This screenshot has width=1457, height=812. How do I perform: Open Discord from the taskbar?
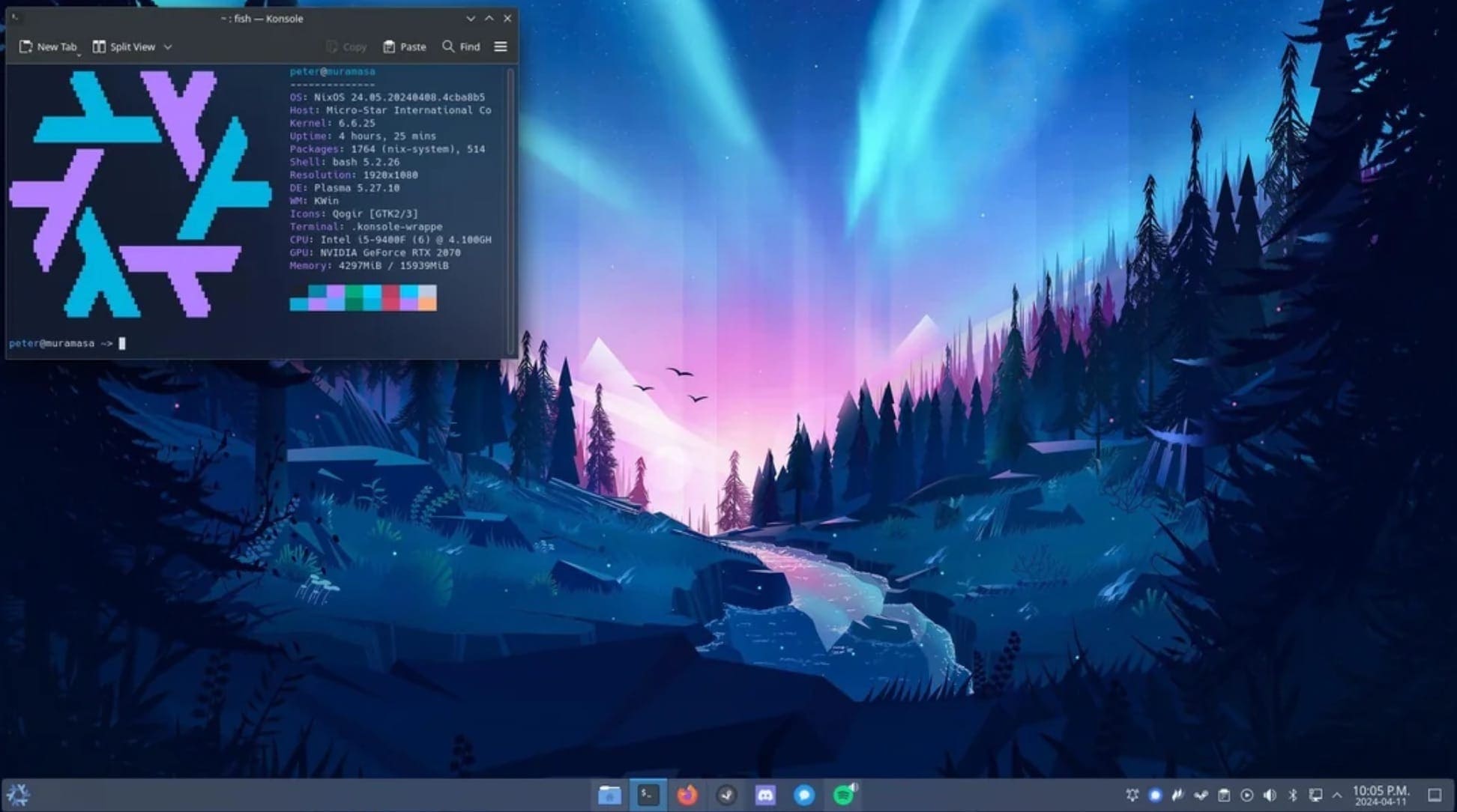pyautogui.click(x=765, y=795)
